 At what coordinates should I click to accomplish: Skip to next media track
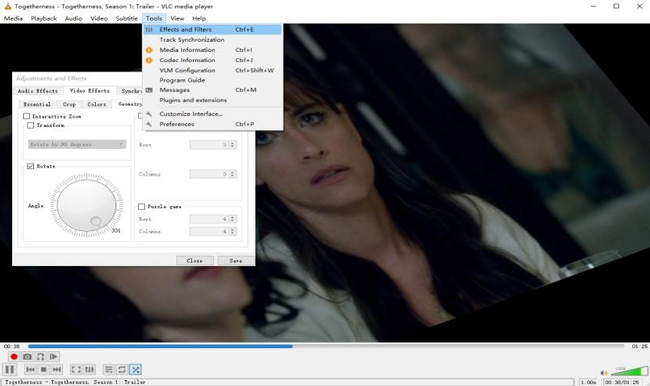coord(57,369)
